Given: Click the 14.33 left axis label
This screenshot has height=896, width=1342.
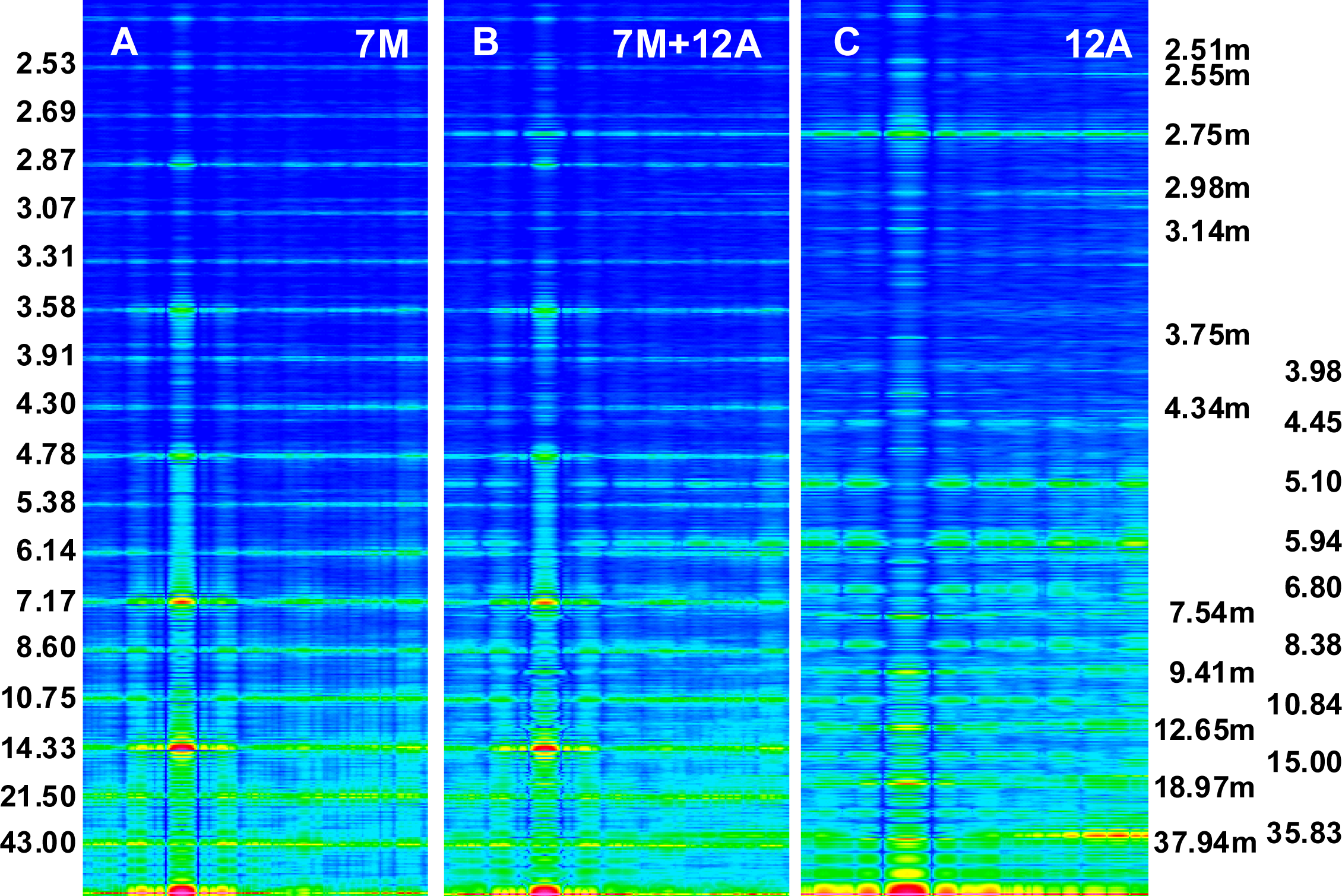Looking at the screenshot, I should pyautogui.click(x=39, y=748).
